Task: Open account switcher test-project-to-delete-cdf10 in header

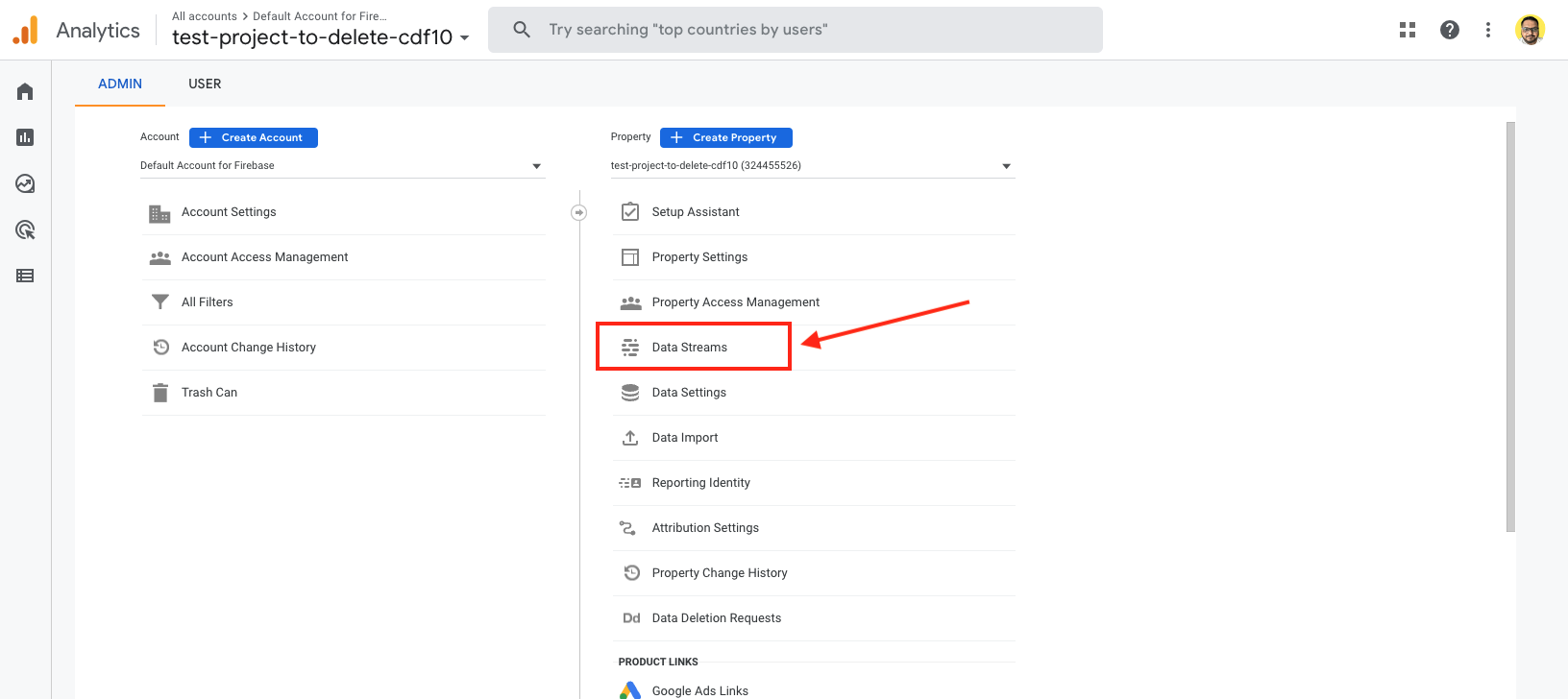Action: 320,37
